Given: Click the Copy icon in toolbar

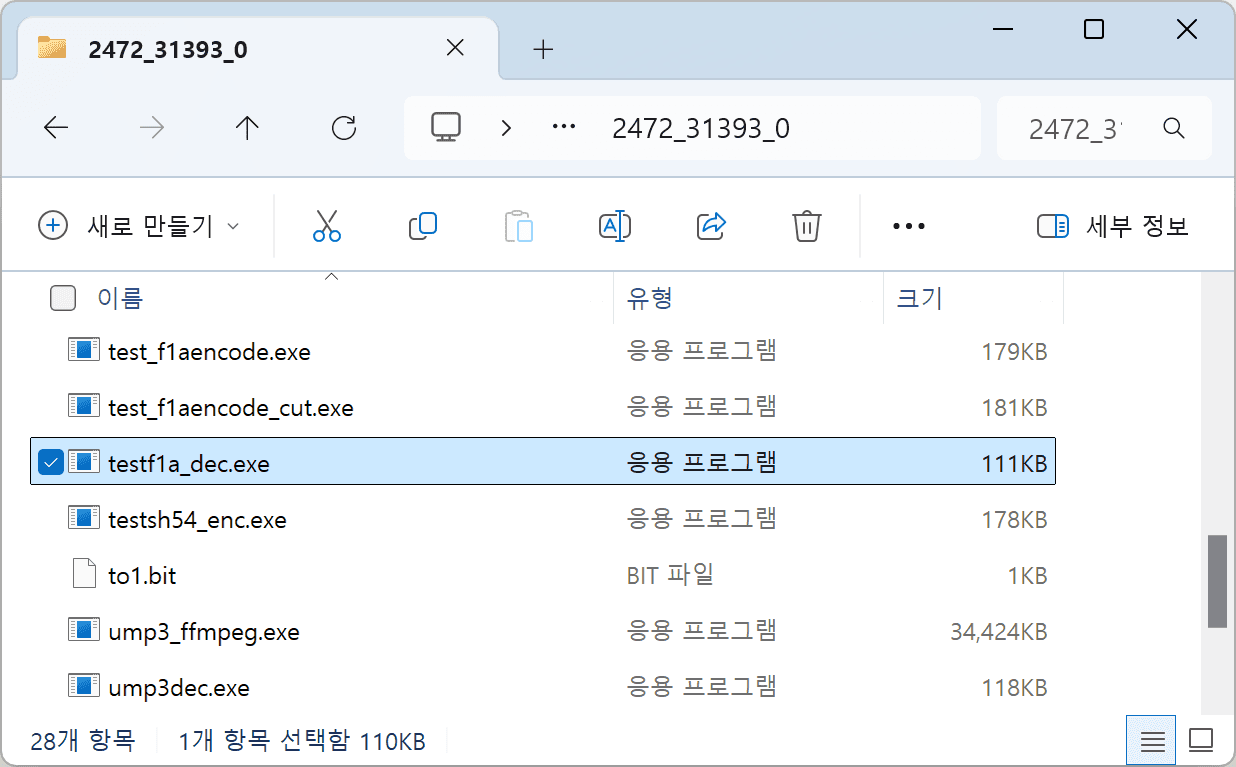Looking at the screenshot, I should click(x=422, y=226).
